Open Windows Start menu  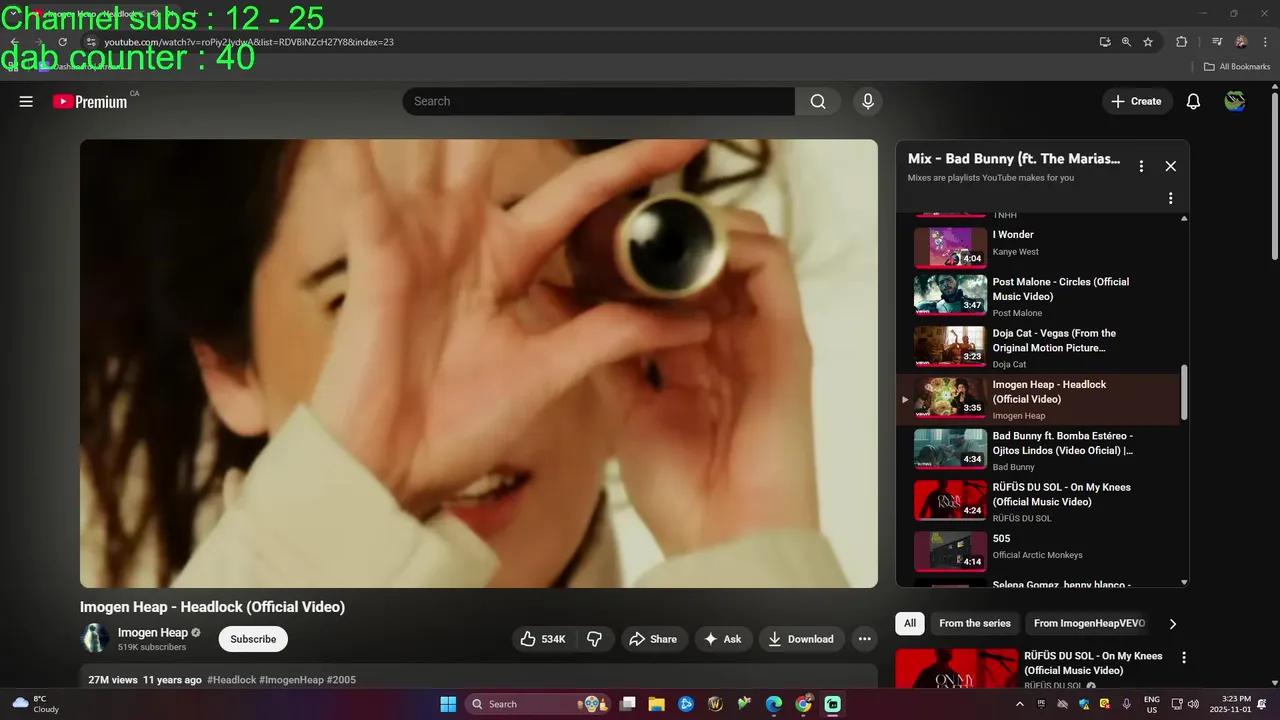pyautogui.click(x=448, y=704)
